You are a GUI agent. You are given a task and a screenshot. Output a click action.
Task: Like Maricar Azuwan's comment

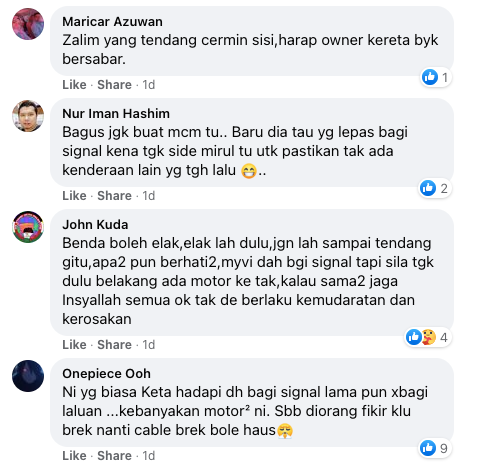point(74,85)
